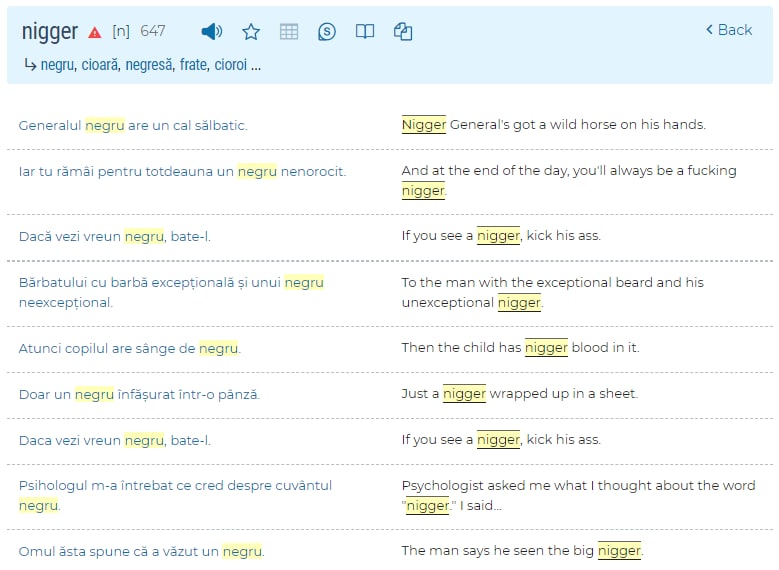Select the translation "frate"

click(x=194, y=65)
